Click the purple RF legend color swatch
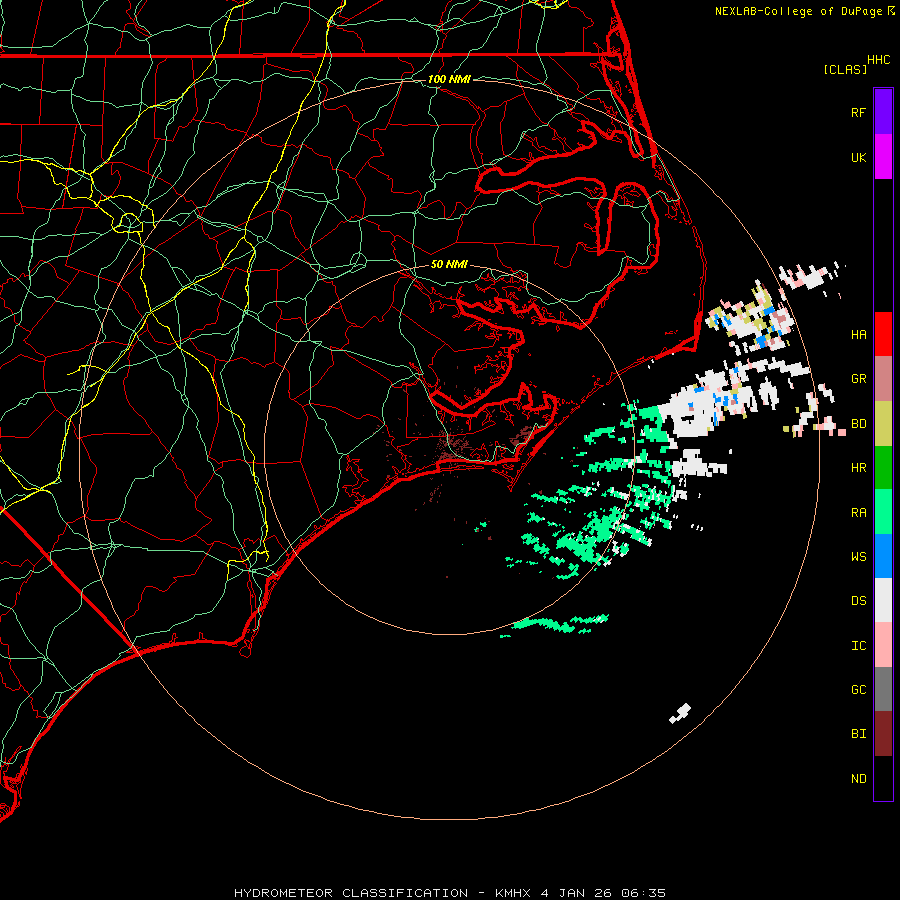Viewport: 900px width, 900px height. click(883, 112)
